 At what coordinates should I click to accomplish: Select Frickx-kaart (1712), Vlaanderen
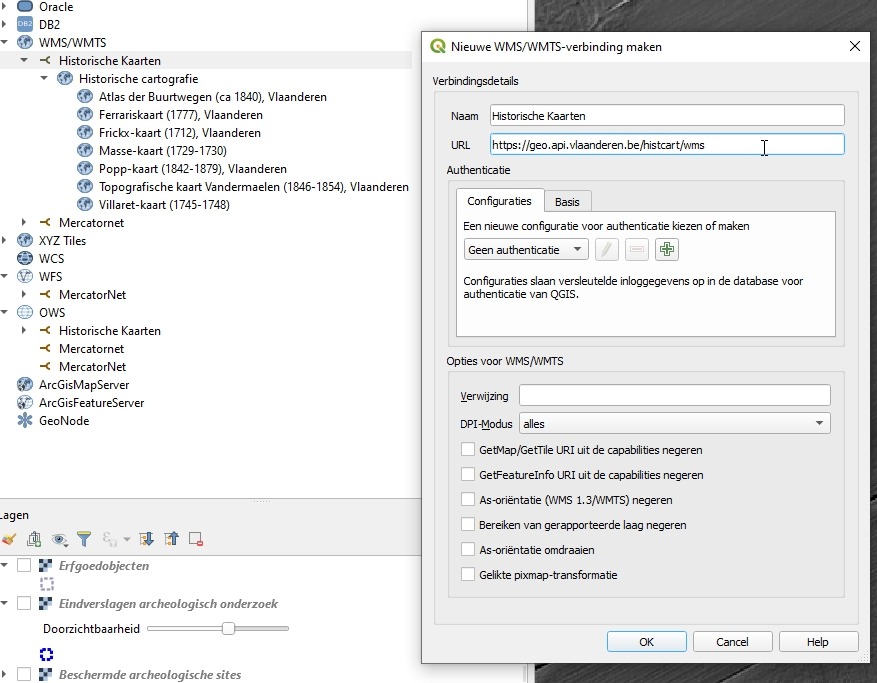pos(180,133)
